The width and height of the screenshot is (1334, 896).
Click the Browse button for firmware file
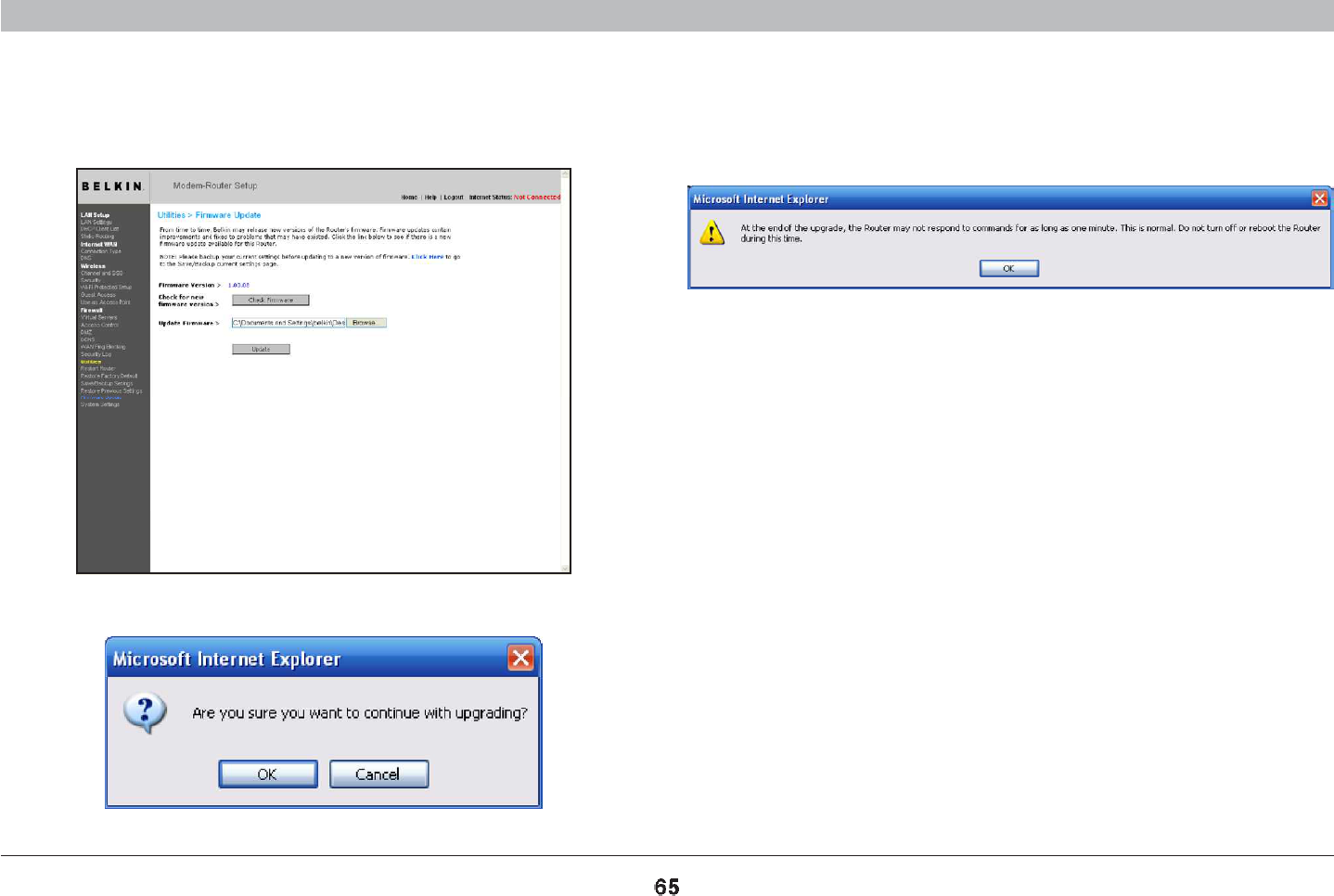(x=366, y=323)
